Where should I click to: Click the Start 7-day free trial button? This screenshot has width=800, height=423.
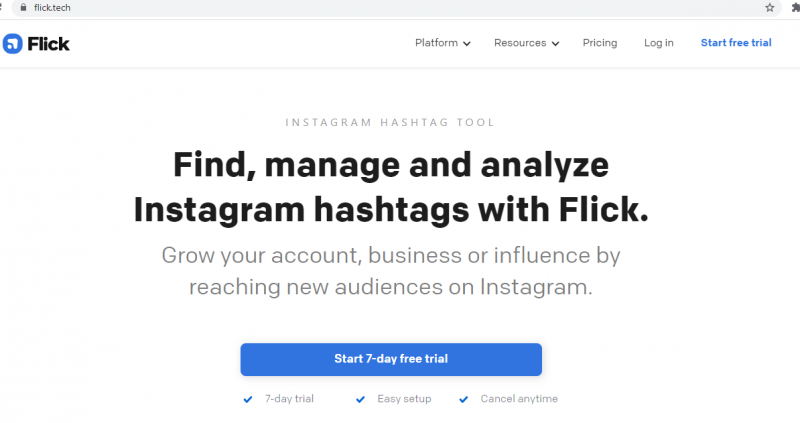pyautogui.click(x=391, y=359)
